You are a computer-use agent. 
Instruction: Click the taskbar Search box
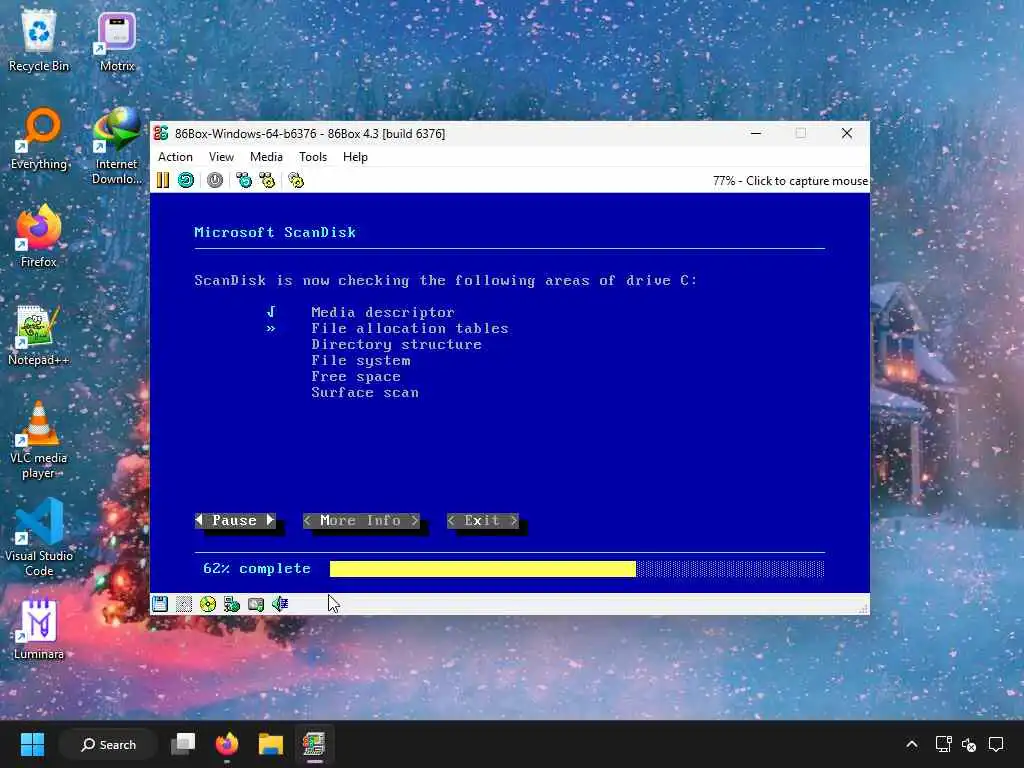pyautogui.click(x=108, y=744)
